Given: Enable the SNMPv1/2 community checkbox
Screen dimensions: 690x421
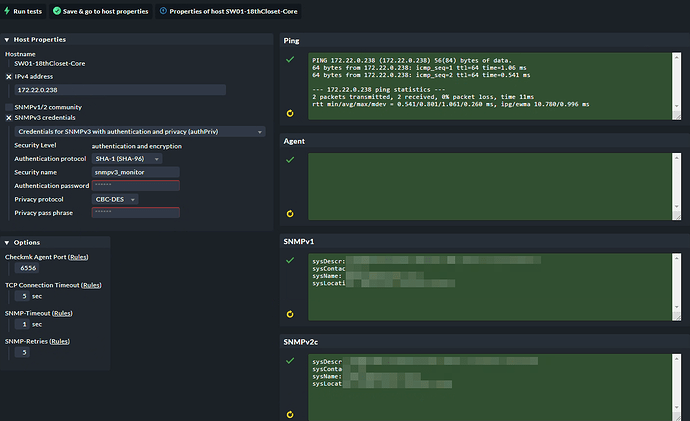Looking at the screenshot, I should pyautogui.click(x=9, y=106).
